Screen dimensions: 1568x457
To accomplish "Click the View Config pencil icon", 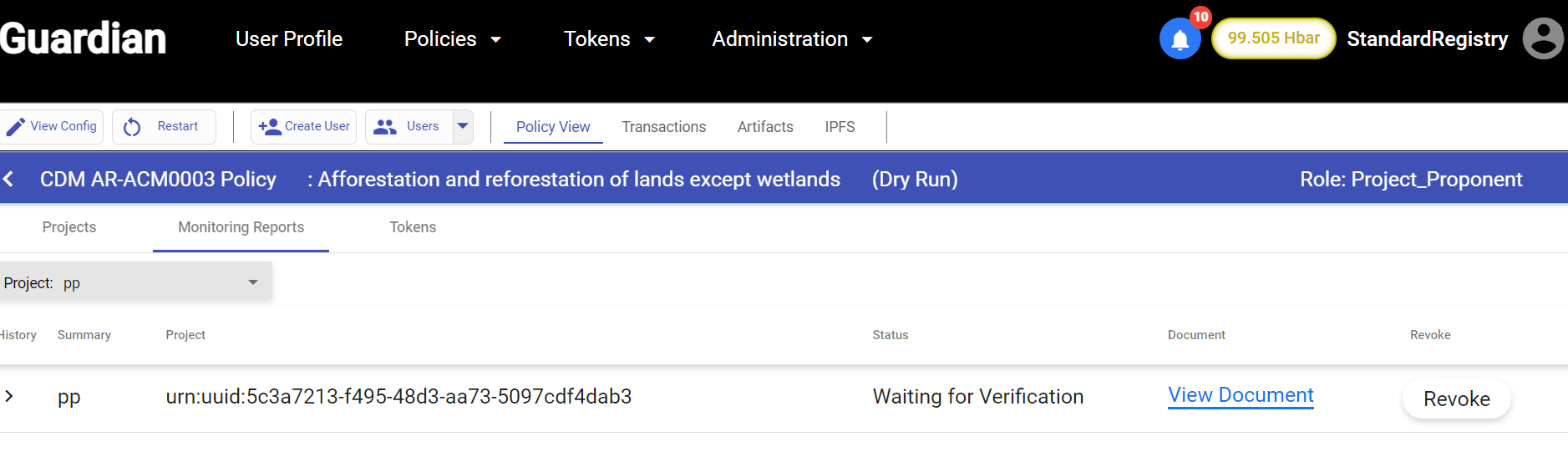I will (15, 127).
